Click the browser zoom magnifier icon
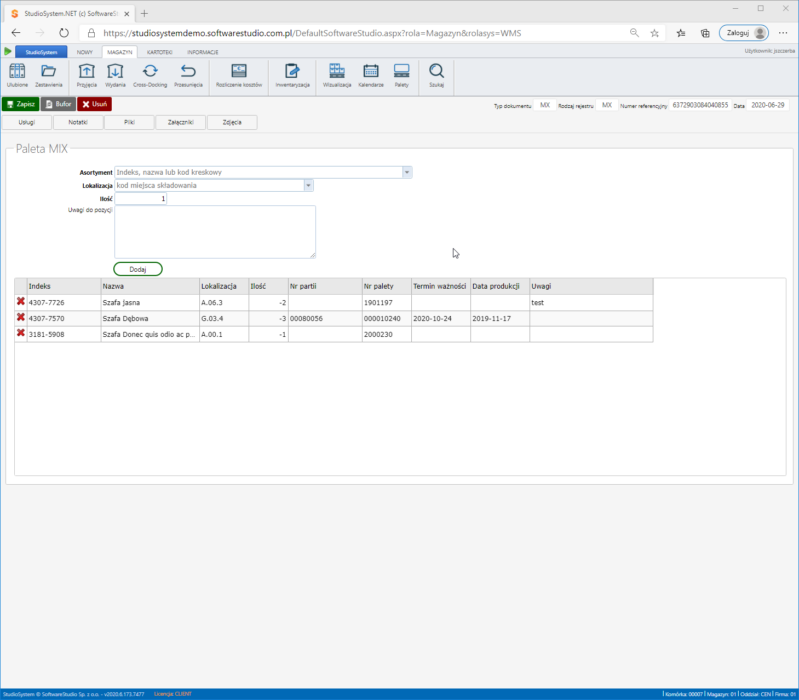The height and width of the screenshot is (700, 799). click(x=634, y=33)
